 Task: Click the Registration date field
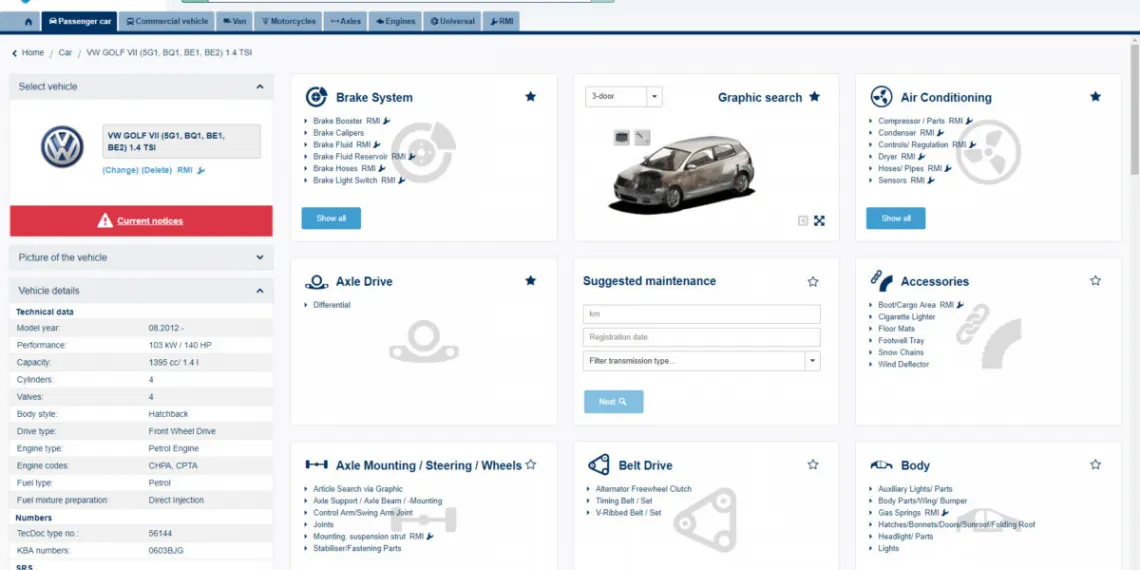pyautogui.click(x=702, y=337)
